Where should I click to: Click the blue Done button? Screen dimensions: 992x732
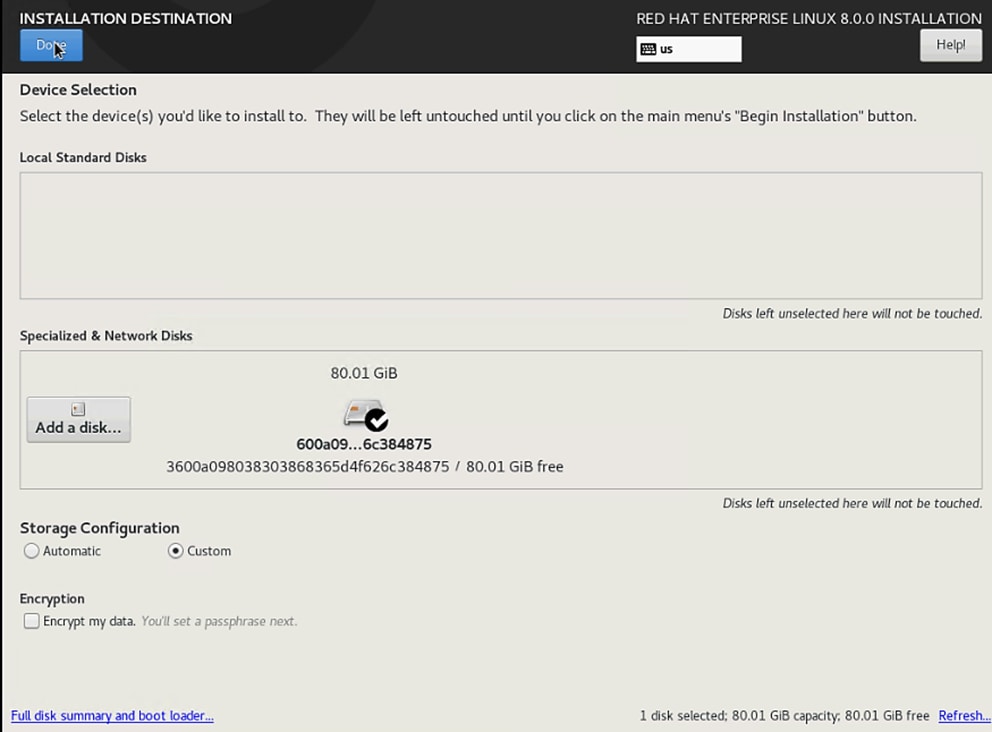point(51,46)
